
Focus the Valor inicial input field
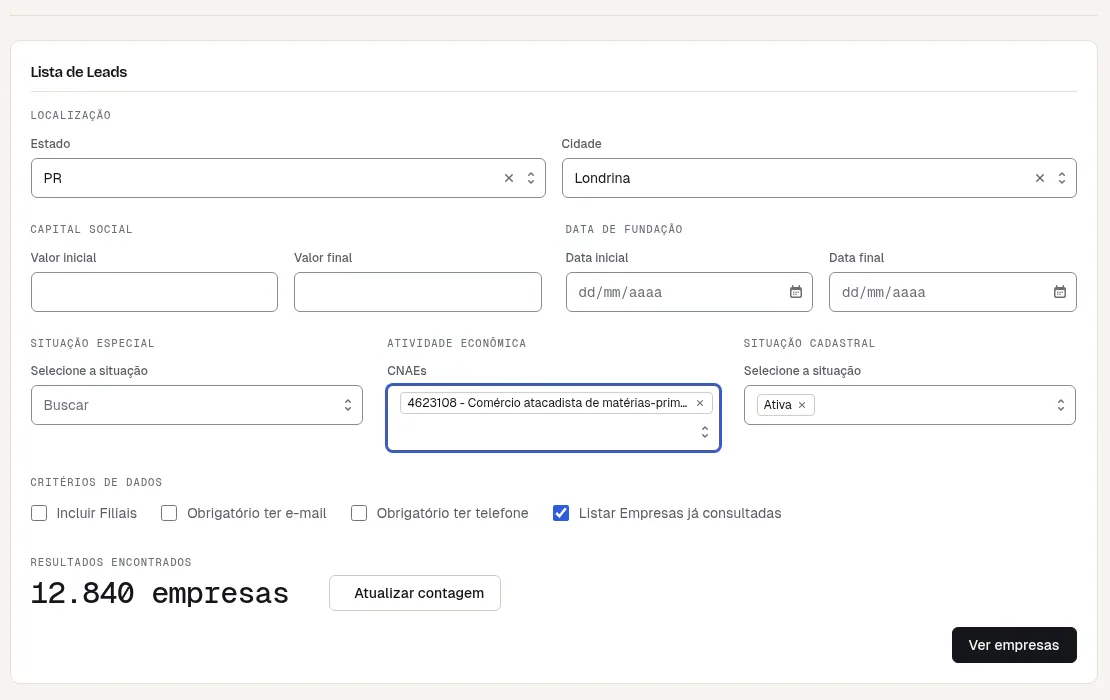(154, 292)
